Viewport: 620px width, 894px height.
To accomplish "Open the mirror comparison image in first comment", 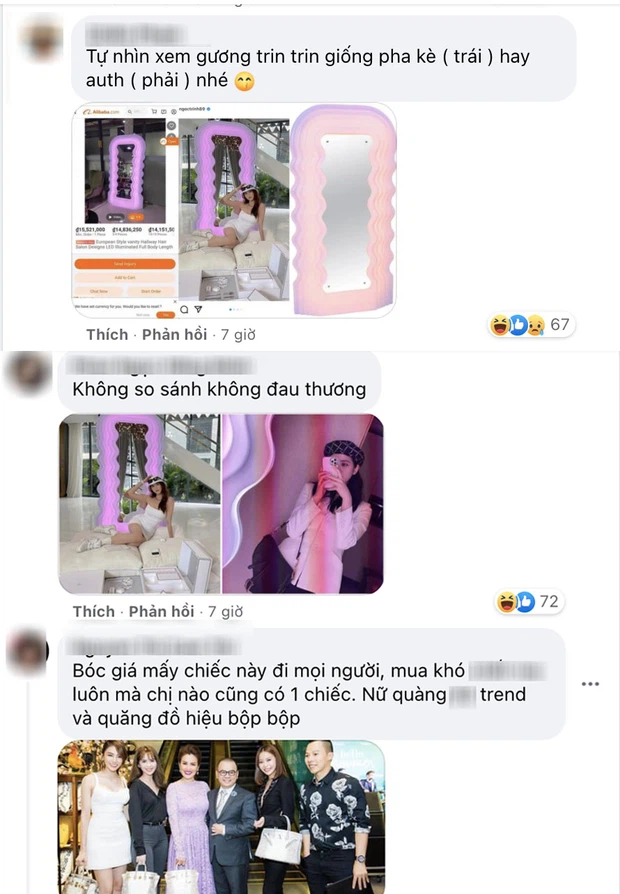I will [x=234, y=210].
